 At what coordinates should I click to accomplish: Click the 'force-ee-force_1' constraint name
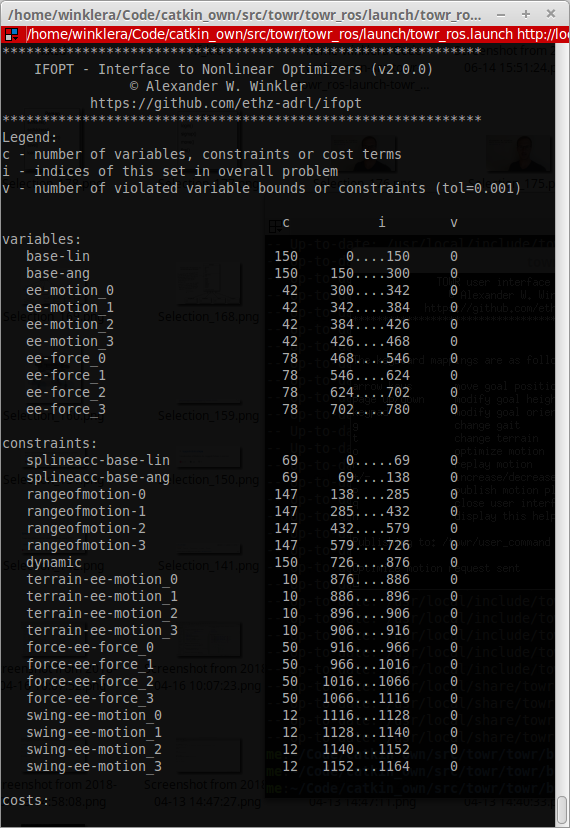pos(90,664)
